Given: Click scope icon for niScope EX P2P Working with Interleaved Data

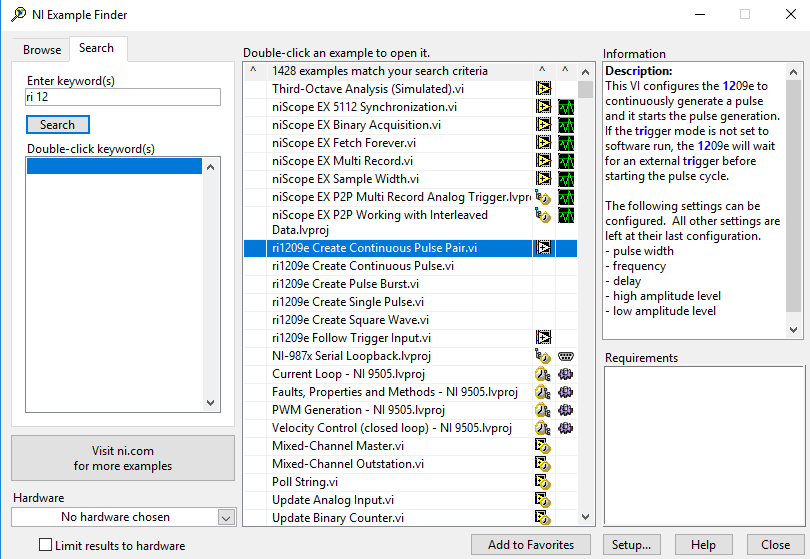Looking at the screenshot, I should pyautogui.click(x=566, y=215).
